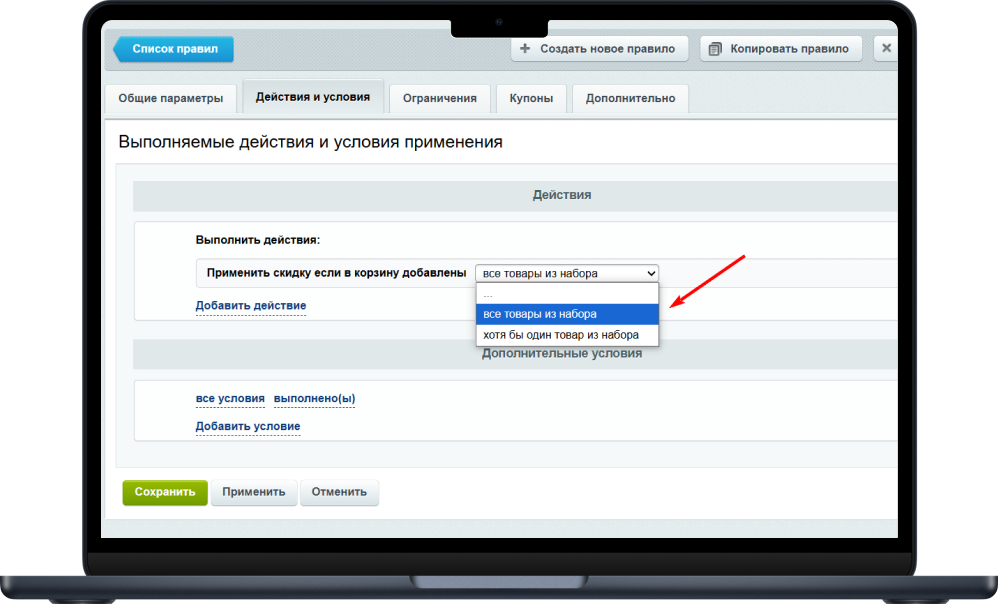Open the Дополнительно tab
The image size is (998, 604).
[630, 99]
